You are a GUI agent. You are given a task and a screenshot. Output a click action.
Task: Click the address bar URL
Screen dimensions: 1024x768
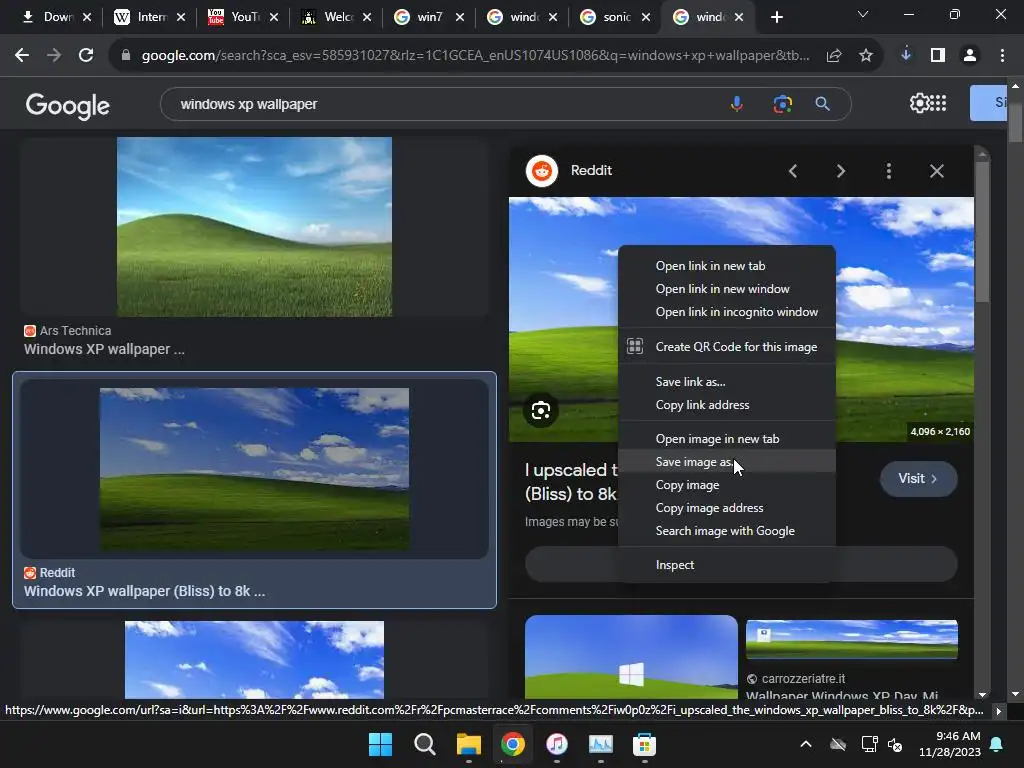(x=475, y=56)
